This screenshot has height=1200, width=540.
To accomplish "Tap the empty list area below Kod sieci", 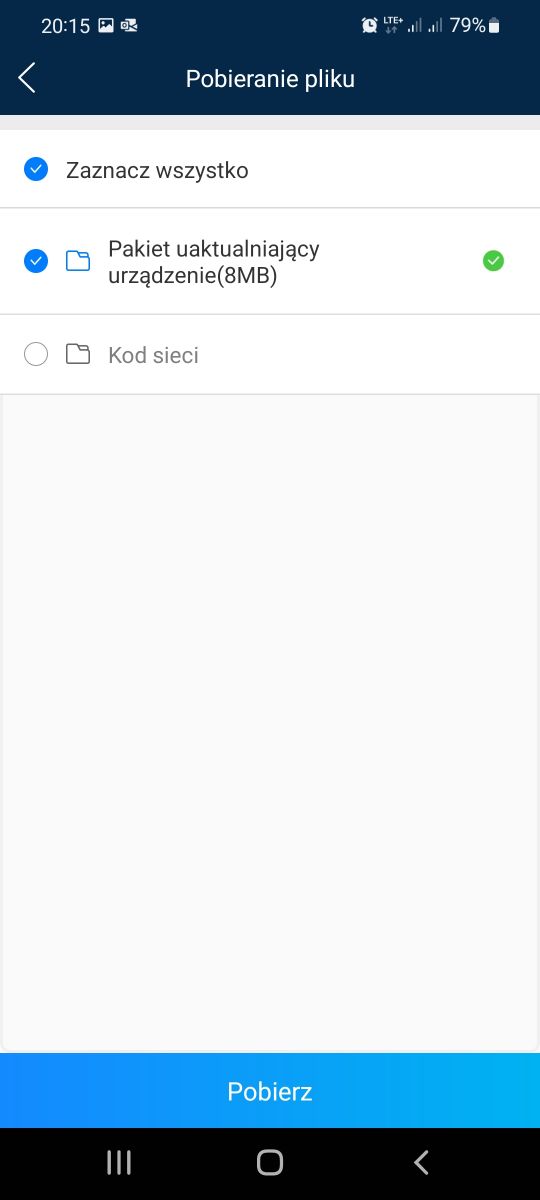I will [270, 722].
